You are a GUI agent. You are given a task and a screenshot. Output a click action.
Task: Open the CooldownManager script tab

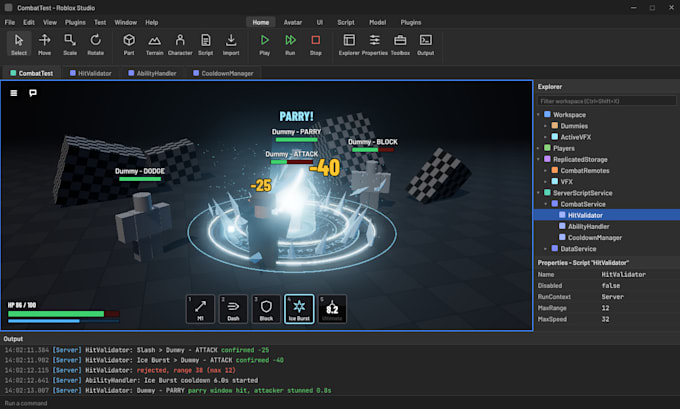223,73
